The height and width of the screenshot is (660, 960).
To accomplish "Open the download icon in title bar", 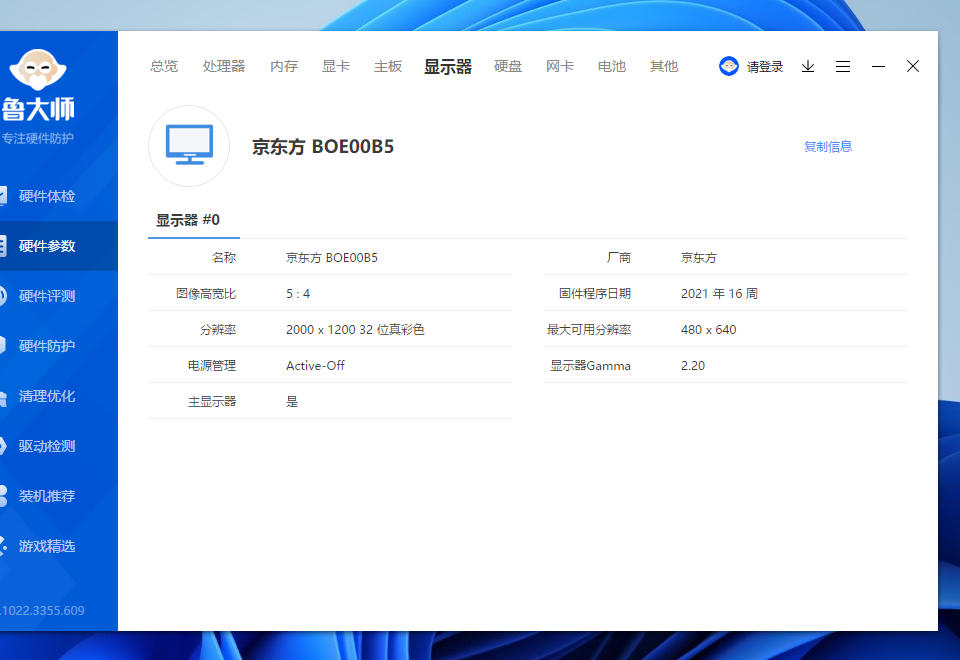I will (808, 66).
